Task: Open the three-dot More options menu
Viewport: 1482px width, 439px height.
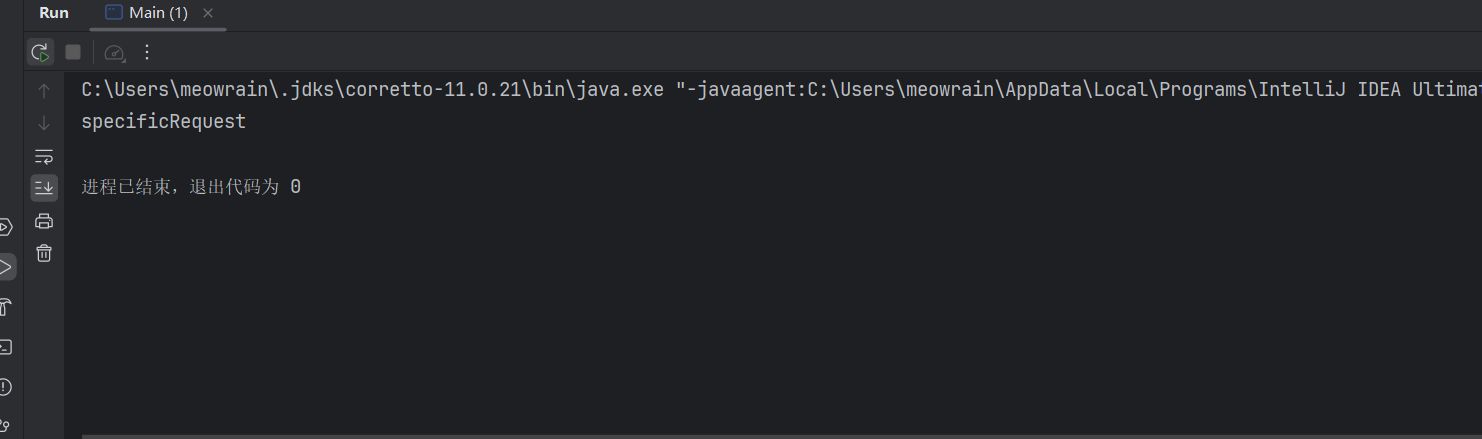Action: pos(147,52)
